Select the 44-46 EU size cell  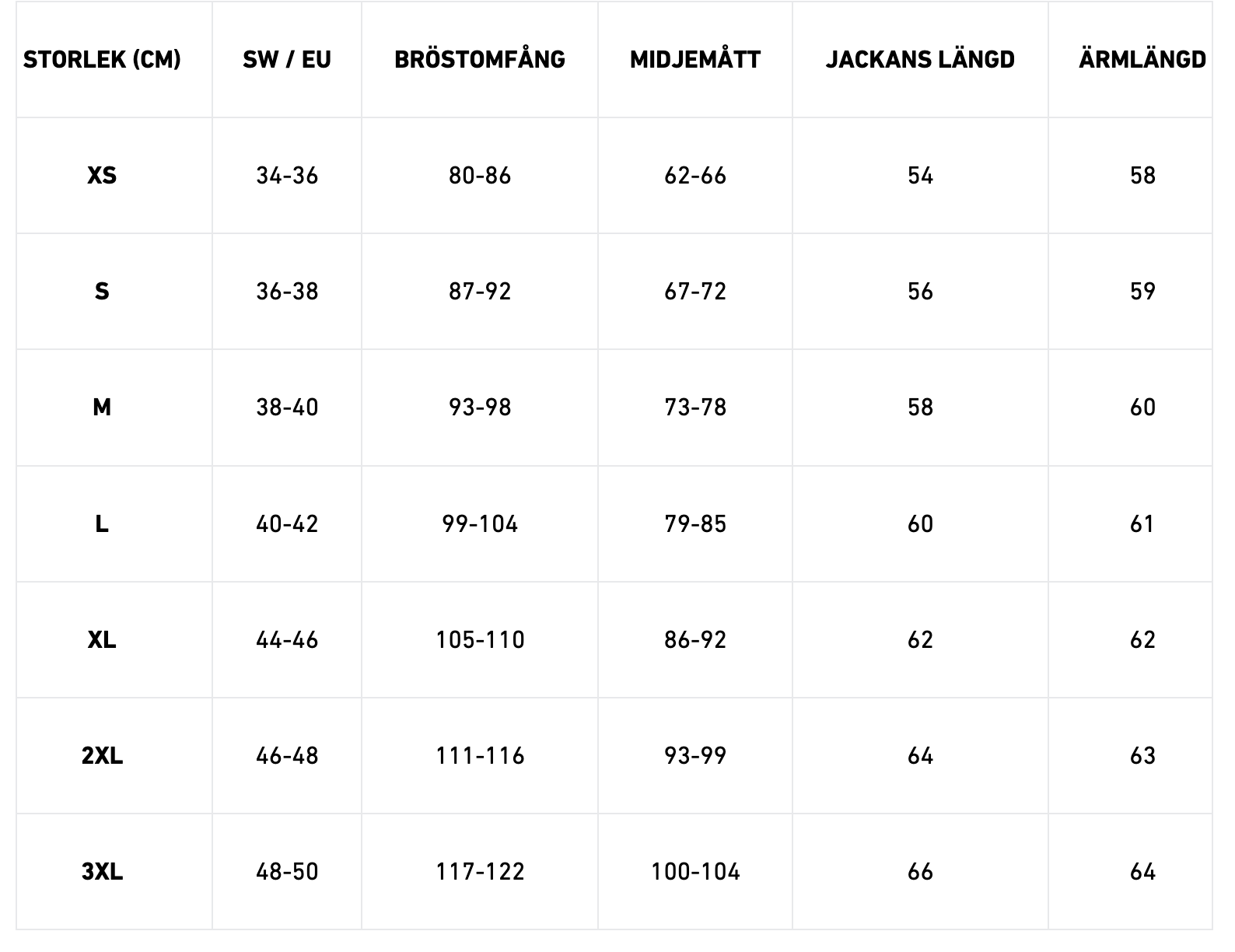[287, 640]
